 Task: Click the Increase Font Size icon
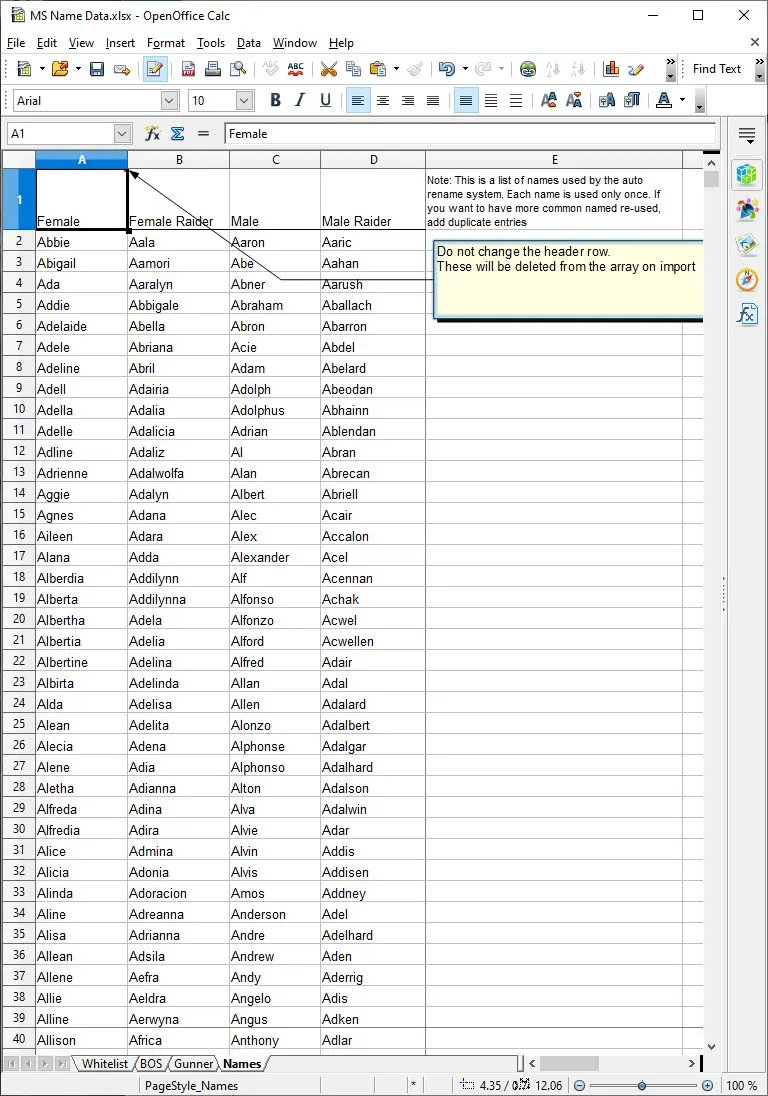pyautogui.click(x=549, y=101)
